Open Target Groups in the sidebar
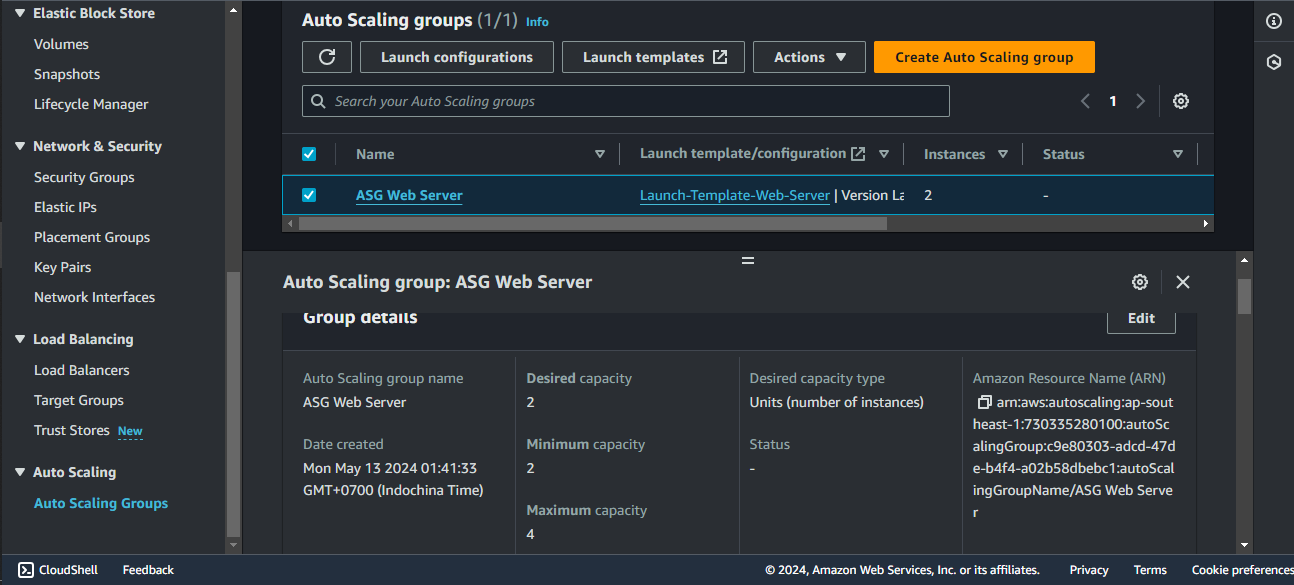This screenshot has width=1294, height=585. tap(79, 400)
